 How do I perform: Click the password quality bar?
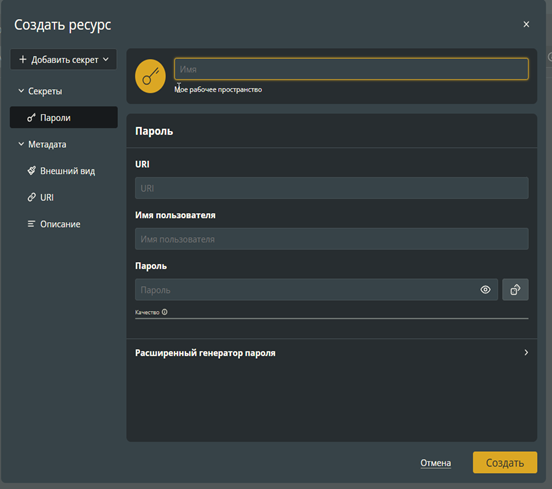pos(332,318)
